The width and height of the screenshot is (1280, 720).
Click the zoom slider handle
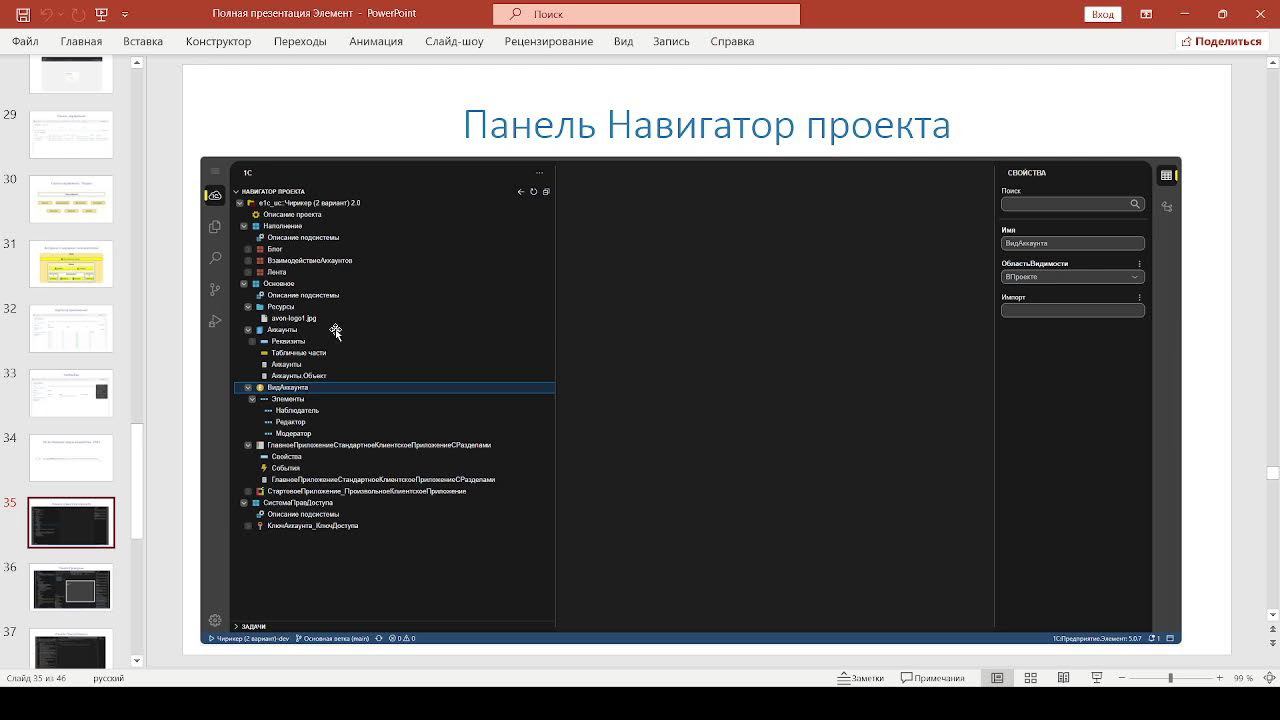pyautogui.click(x=1170, y=678)
